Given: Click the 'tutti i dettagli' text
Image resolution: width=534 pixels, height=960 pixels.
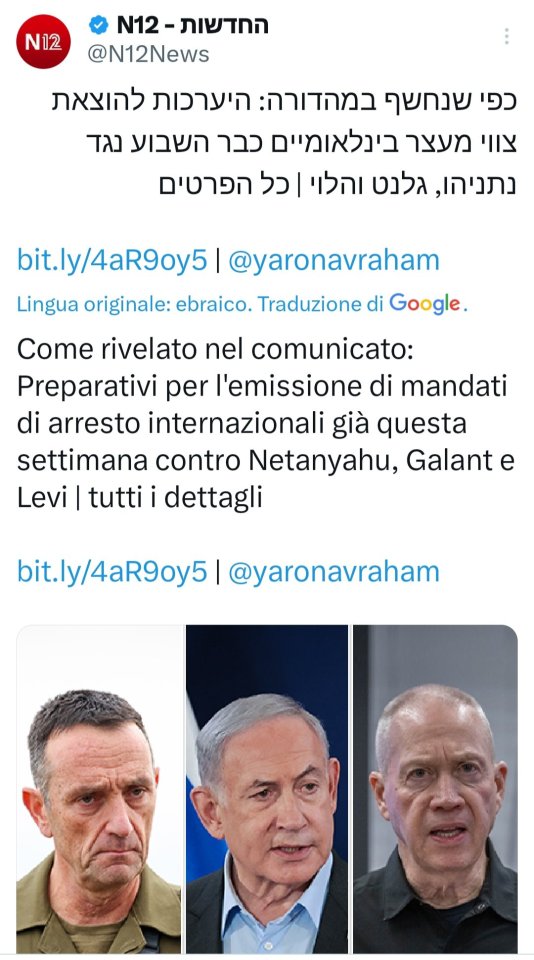Looking at the screenshot, I should click(175, 497).
